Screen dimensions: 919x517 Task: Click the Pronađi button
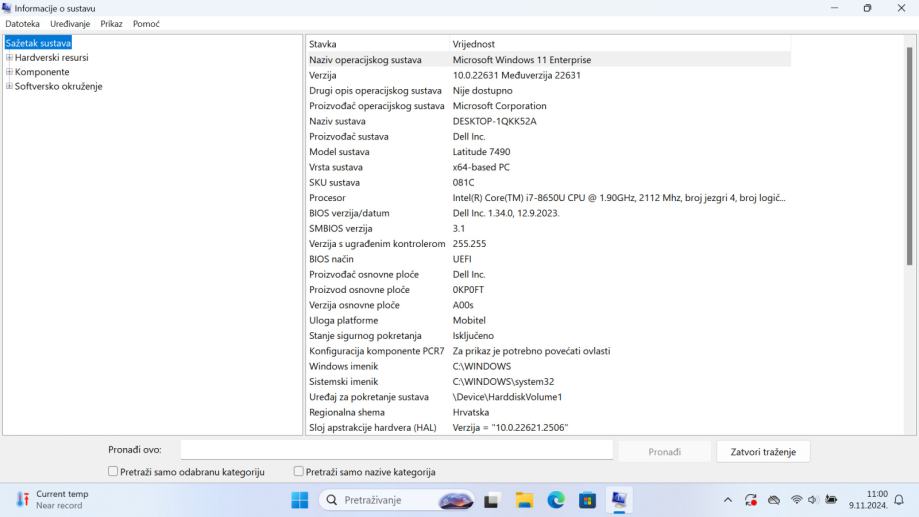point(664,452)
